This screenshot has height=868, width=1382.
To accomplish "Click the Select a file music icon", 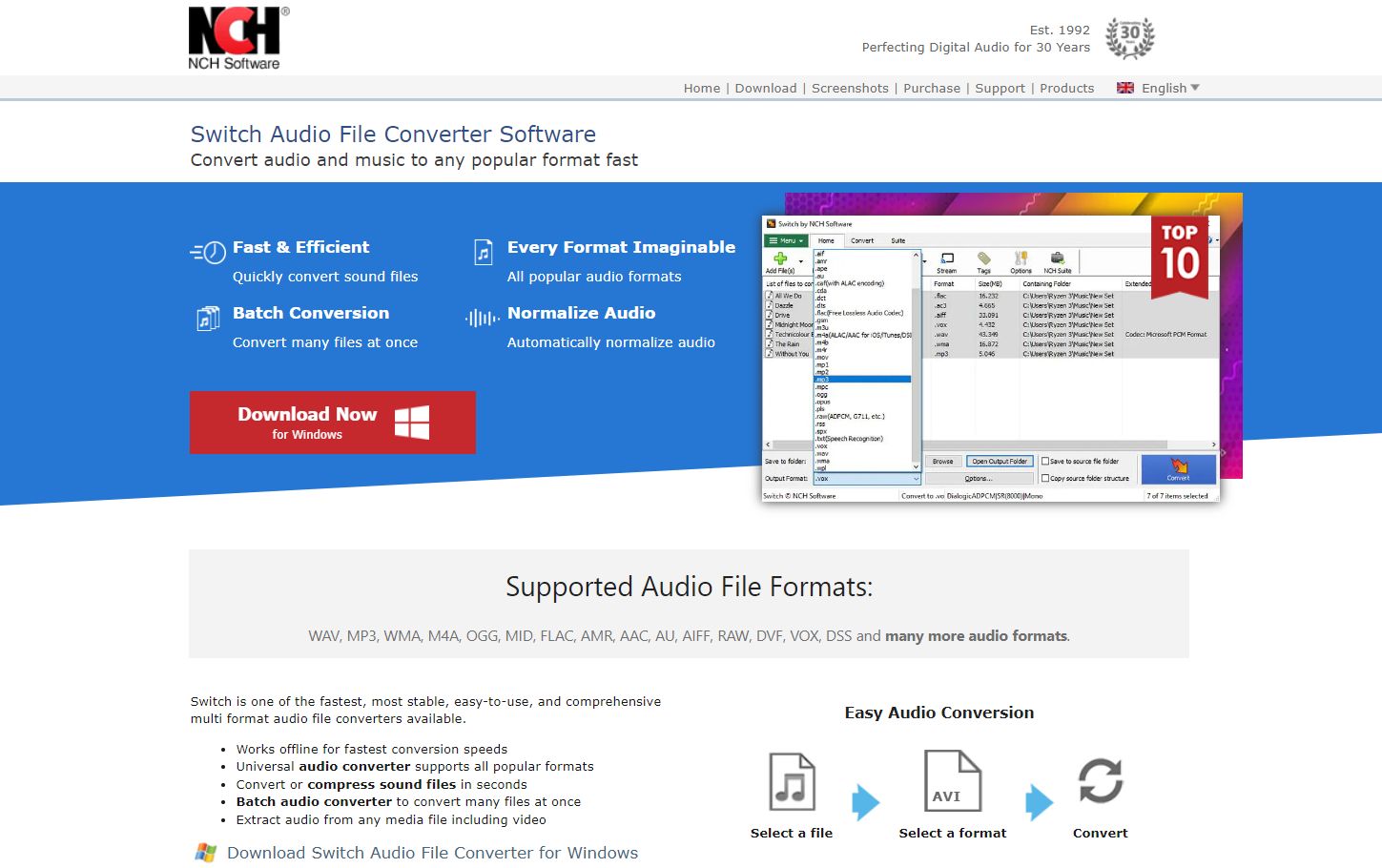I will coord(792,781).
